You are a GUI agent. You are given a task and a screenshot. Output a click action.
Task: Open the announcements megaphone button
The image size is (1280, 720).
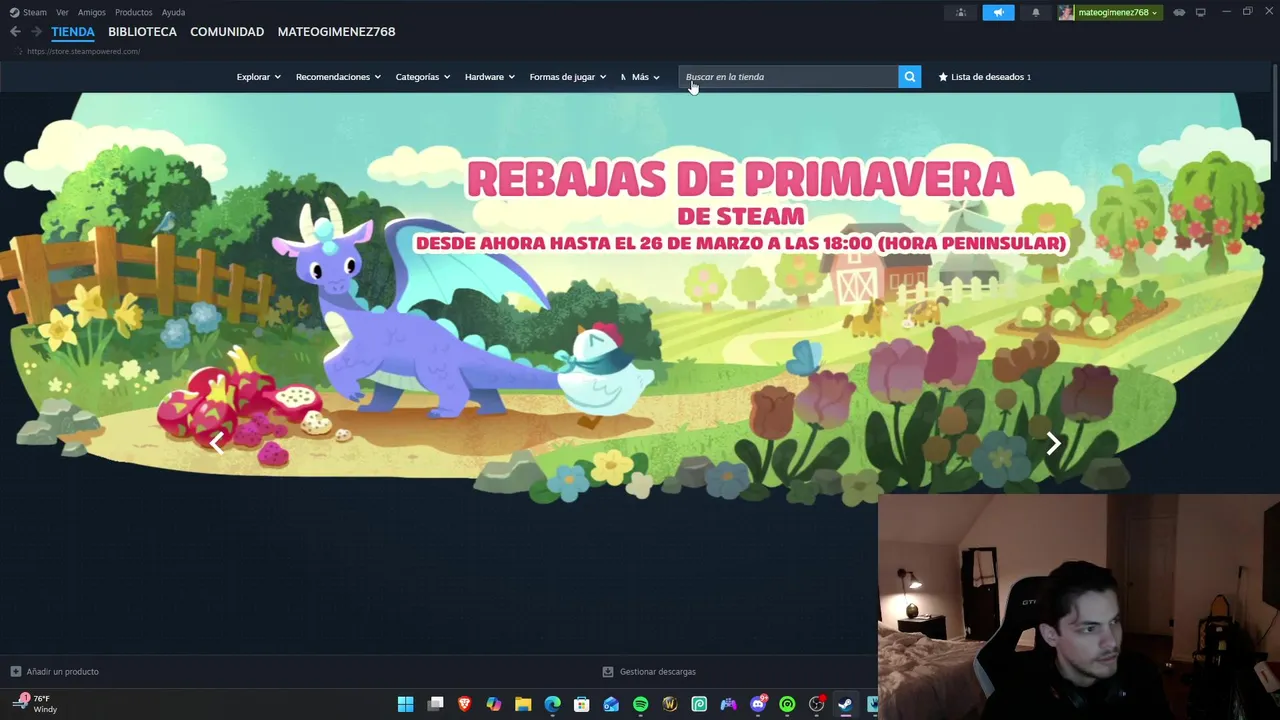(998, 12)
